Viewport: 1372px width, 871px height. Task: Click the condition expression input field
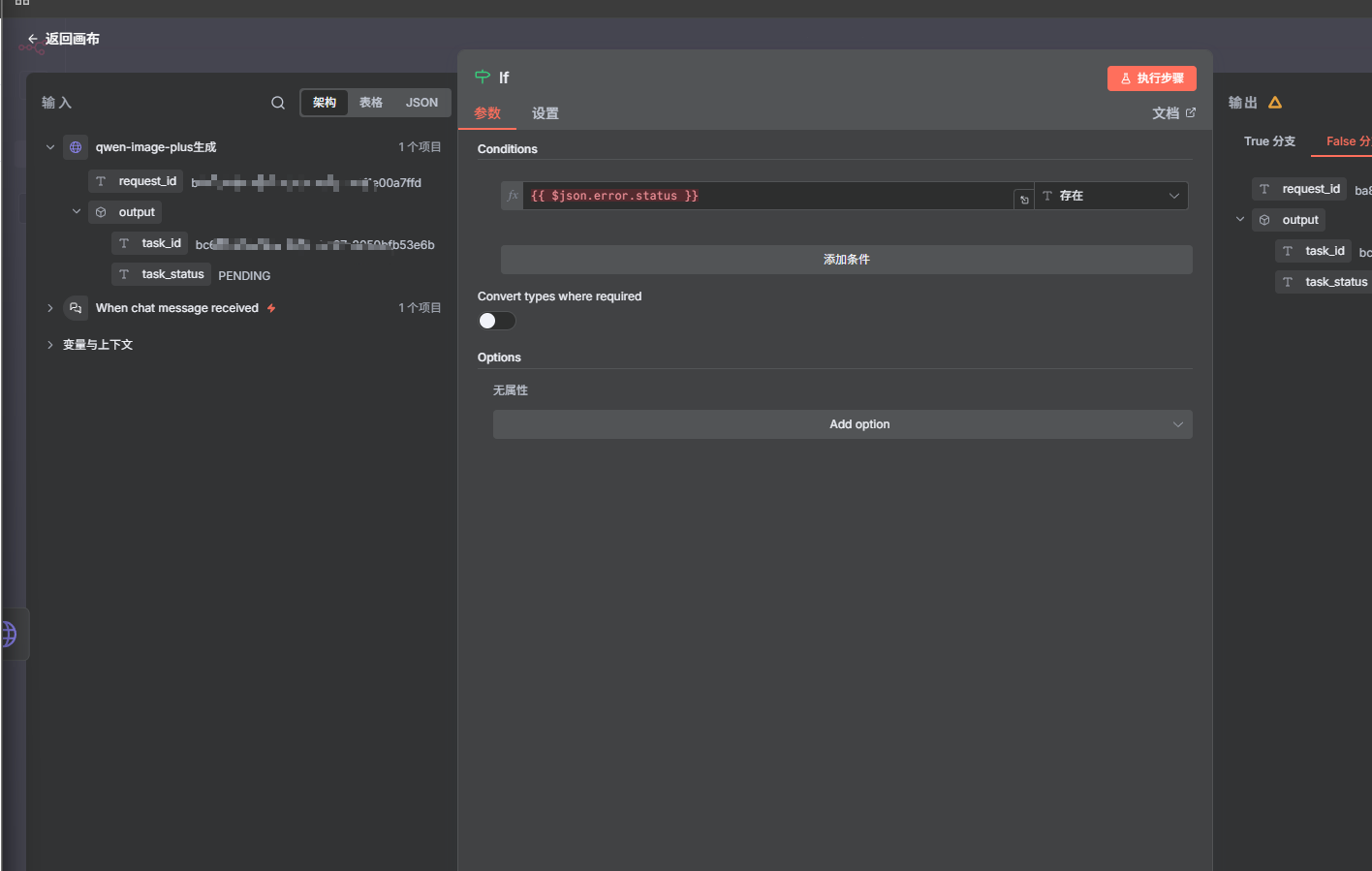[767, 196]
